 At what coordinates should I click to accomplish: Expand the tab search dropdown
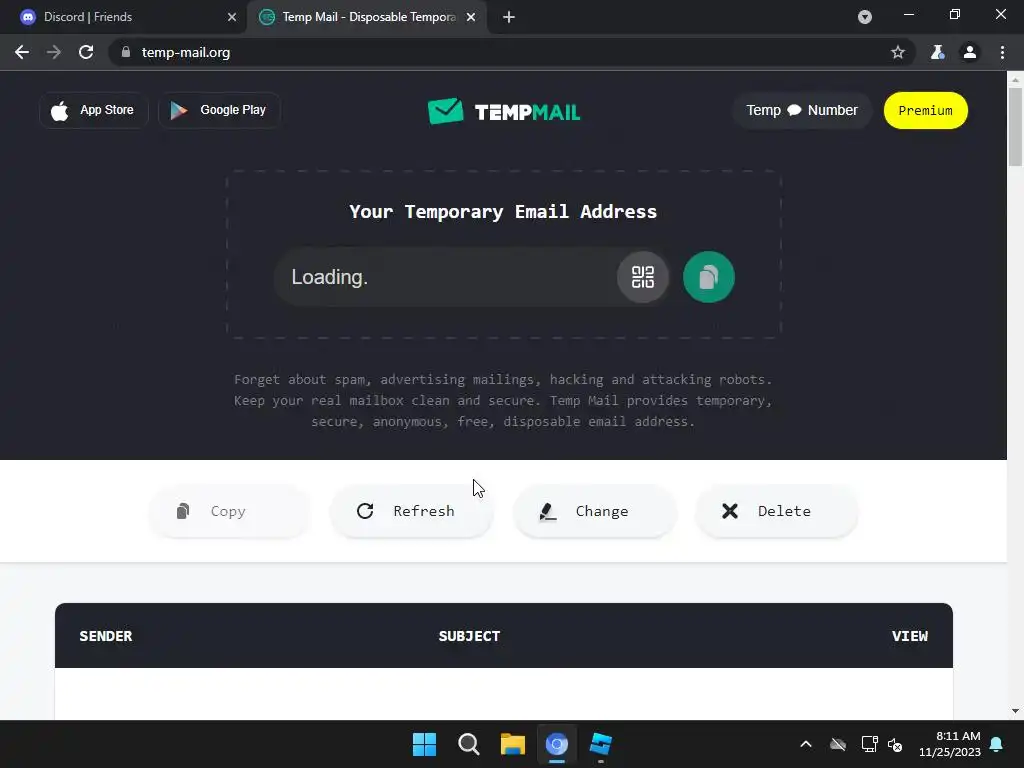(865, 17)
